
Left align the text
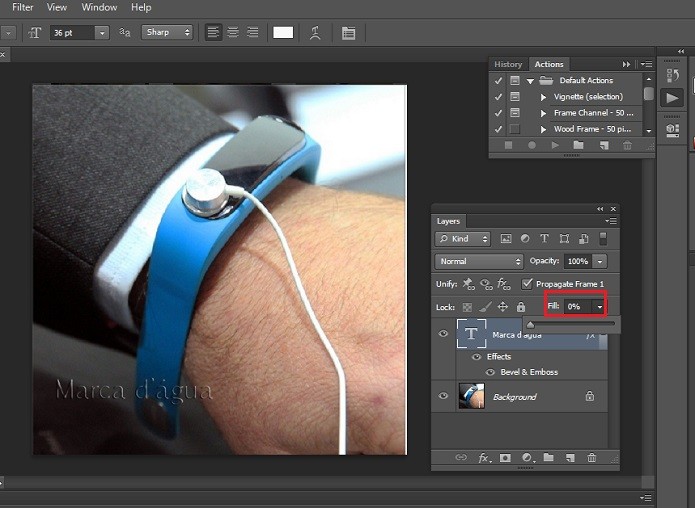coord(213,32)
